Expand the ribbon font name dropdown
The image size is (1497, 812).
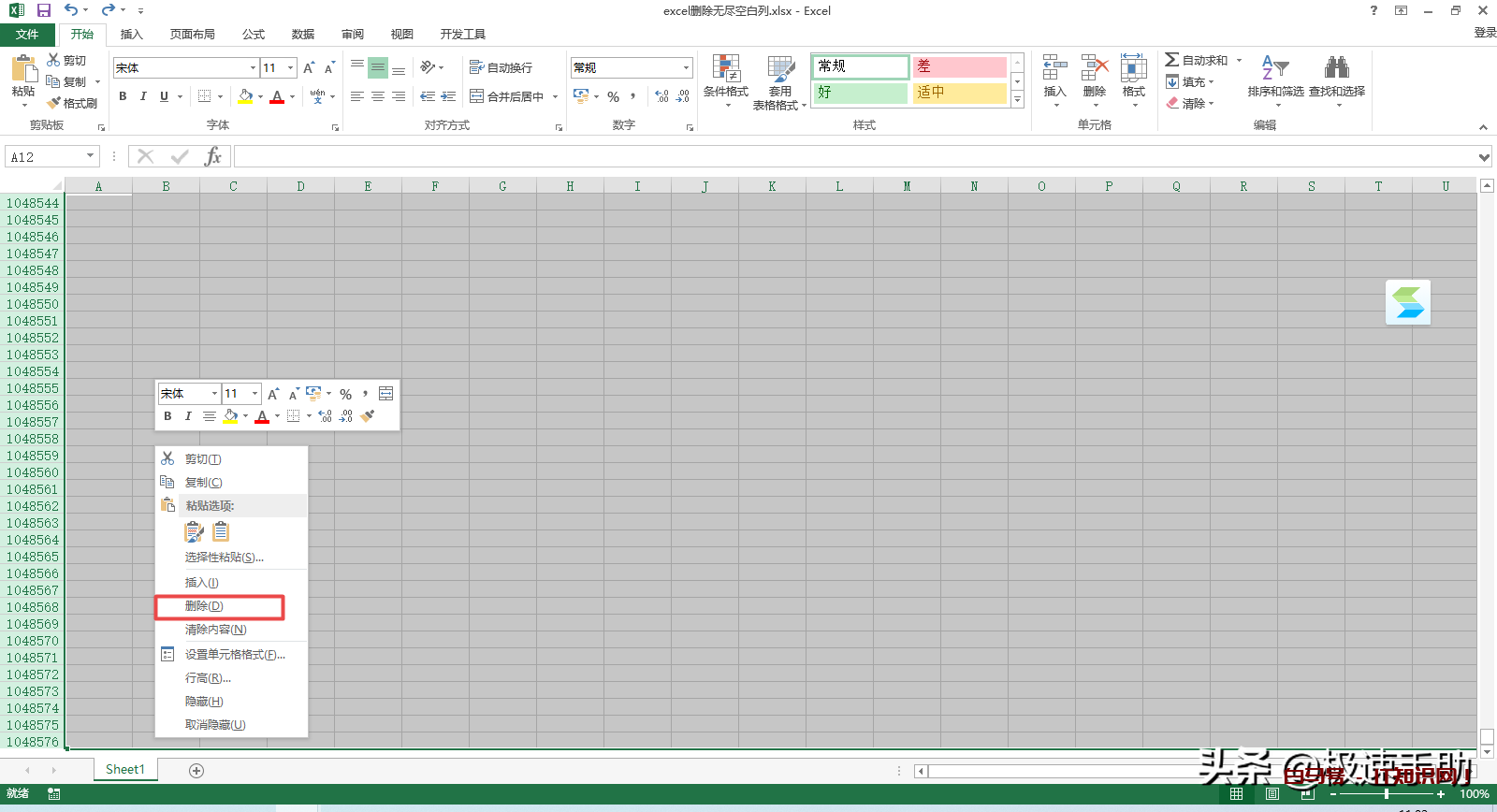tap(253, 68)
